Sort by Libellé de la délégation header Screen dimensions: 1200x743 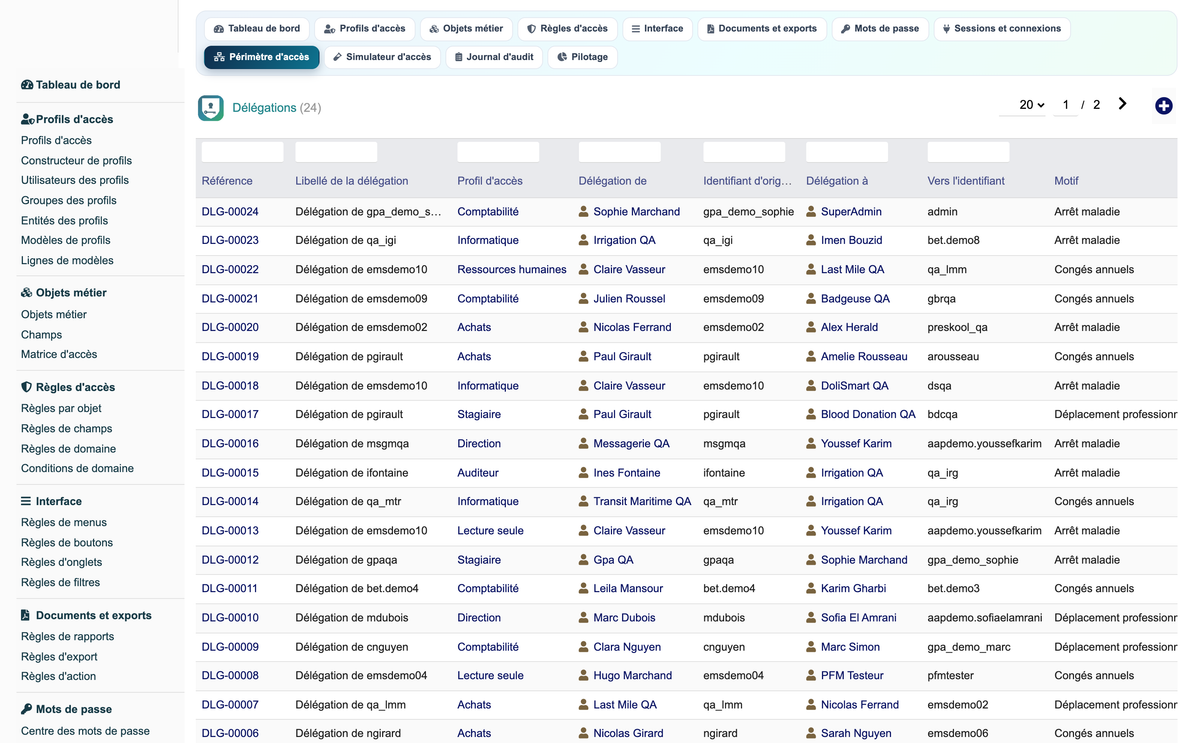(352, 181)
